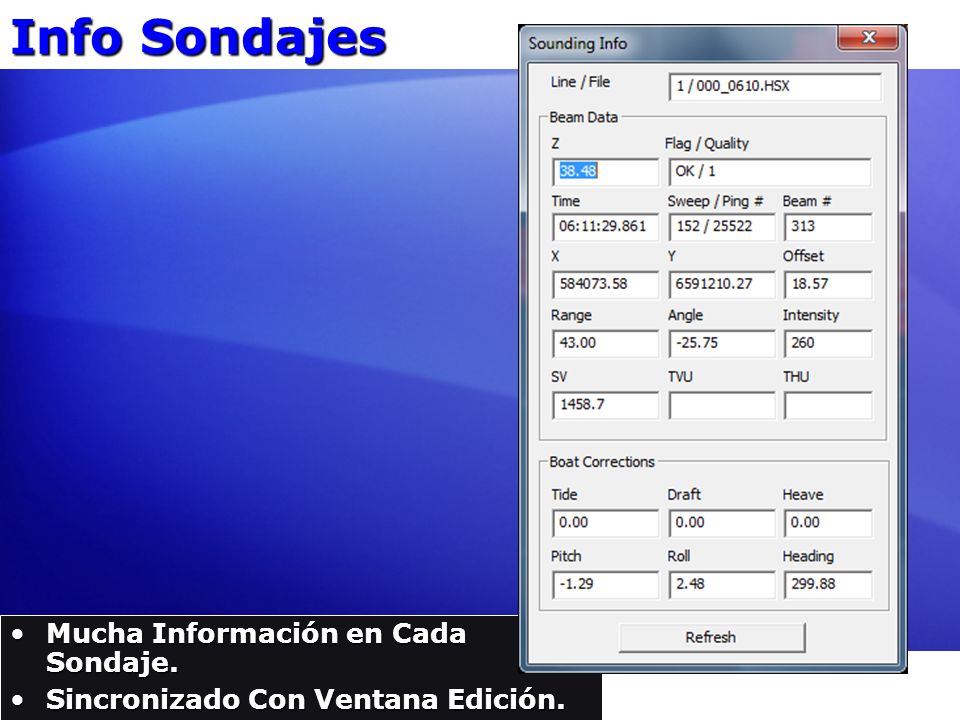The height and width of the screenshot is (720, 960).
Task: Click the Heave correction field
Action: pos(828,523)
